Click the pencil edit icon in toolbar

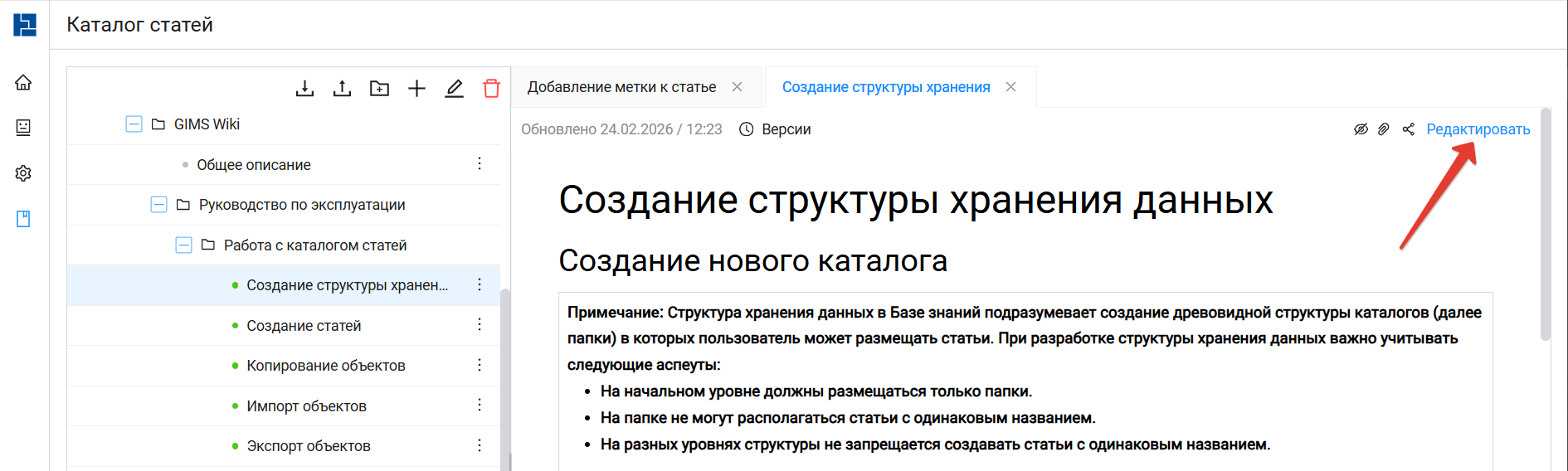click(454, 88)
